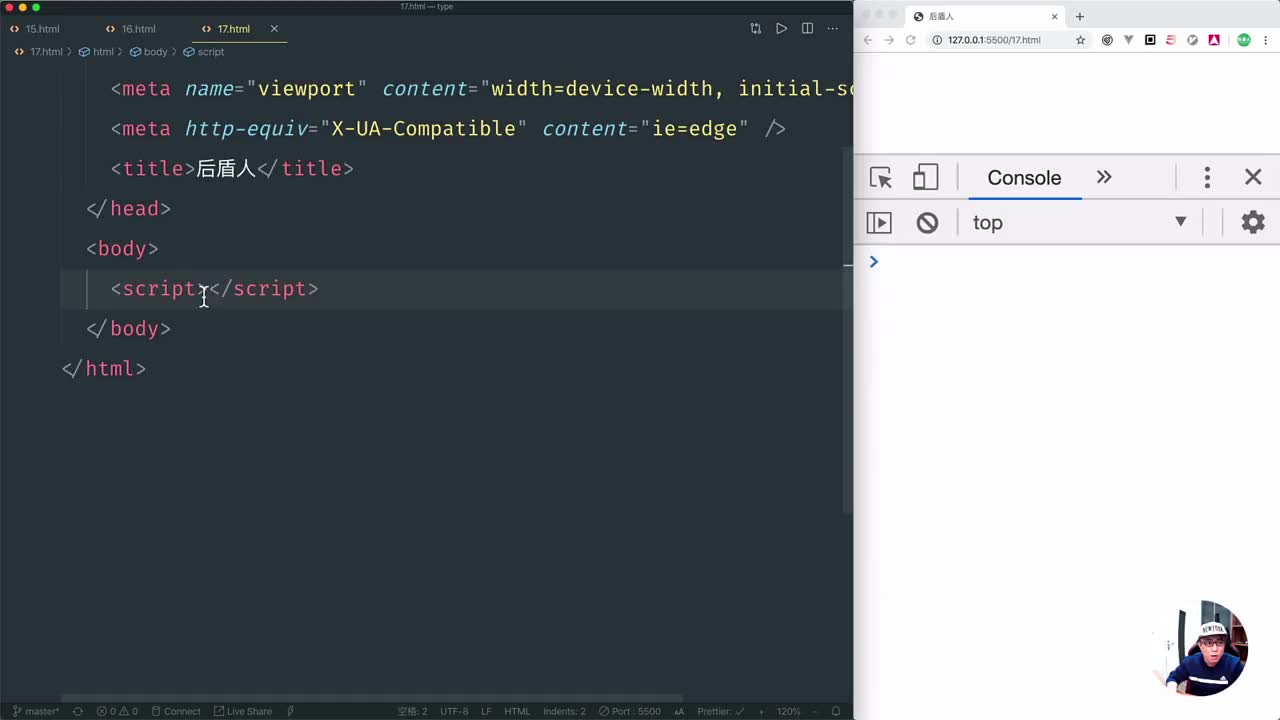Go forward in the Chrome browser
This screenshot has height=720, width=1280.
889,40
